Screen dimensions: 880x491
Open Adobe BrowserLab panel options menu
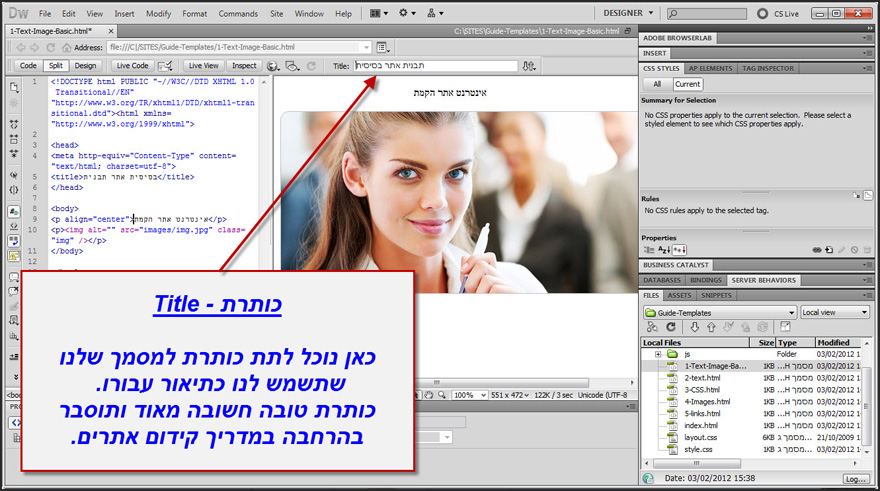pos(867,38)
